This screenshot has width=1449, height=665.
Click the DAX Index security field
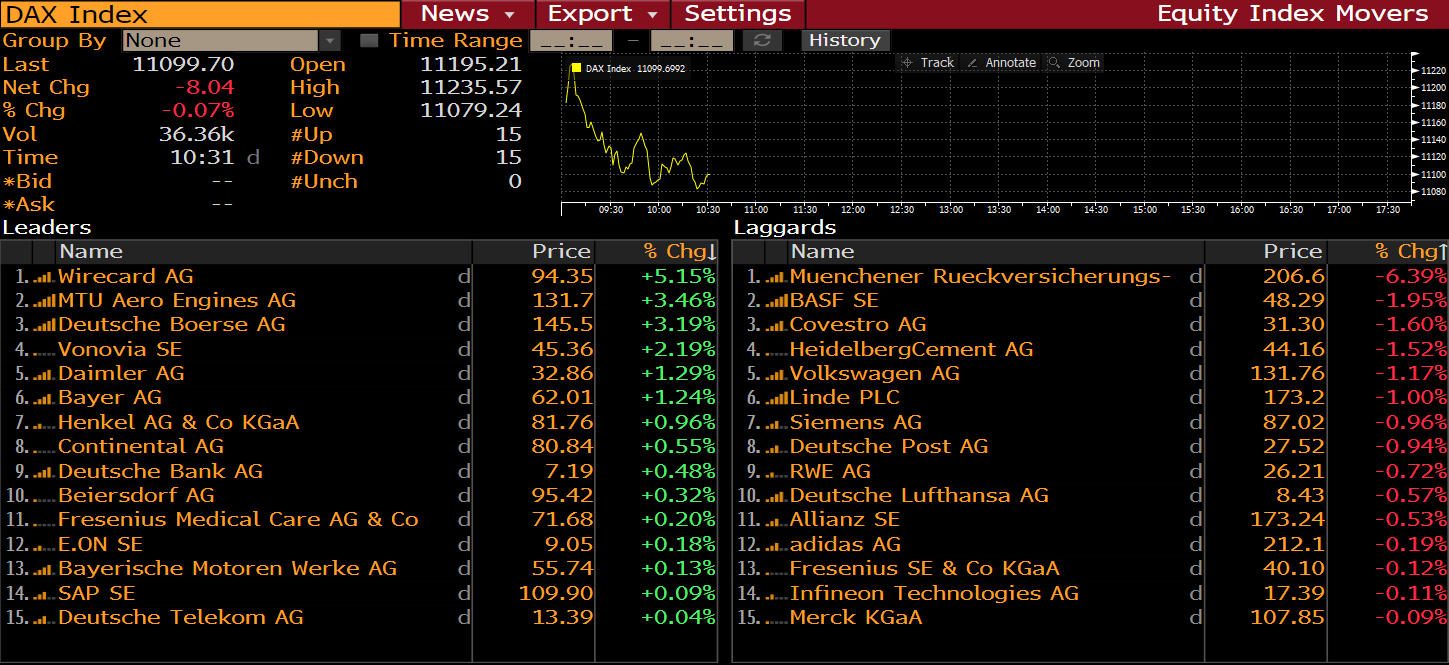200,14
